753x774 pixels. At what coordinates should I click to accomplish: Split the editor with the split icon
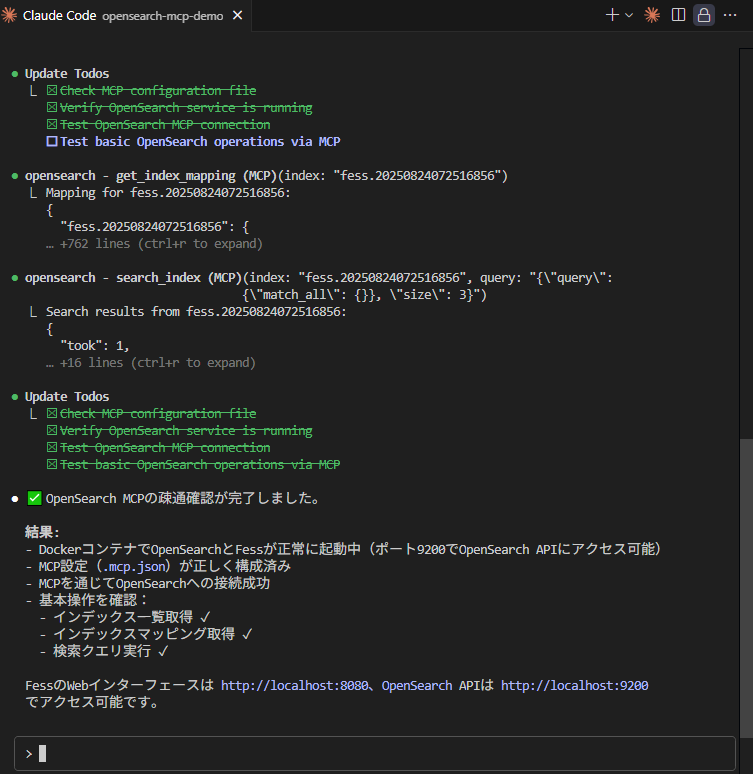tap(678, 15)
